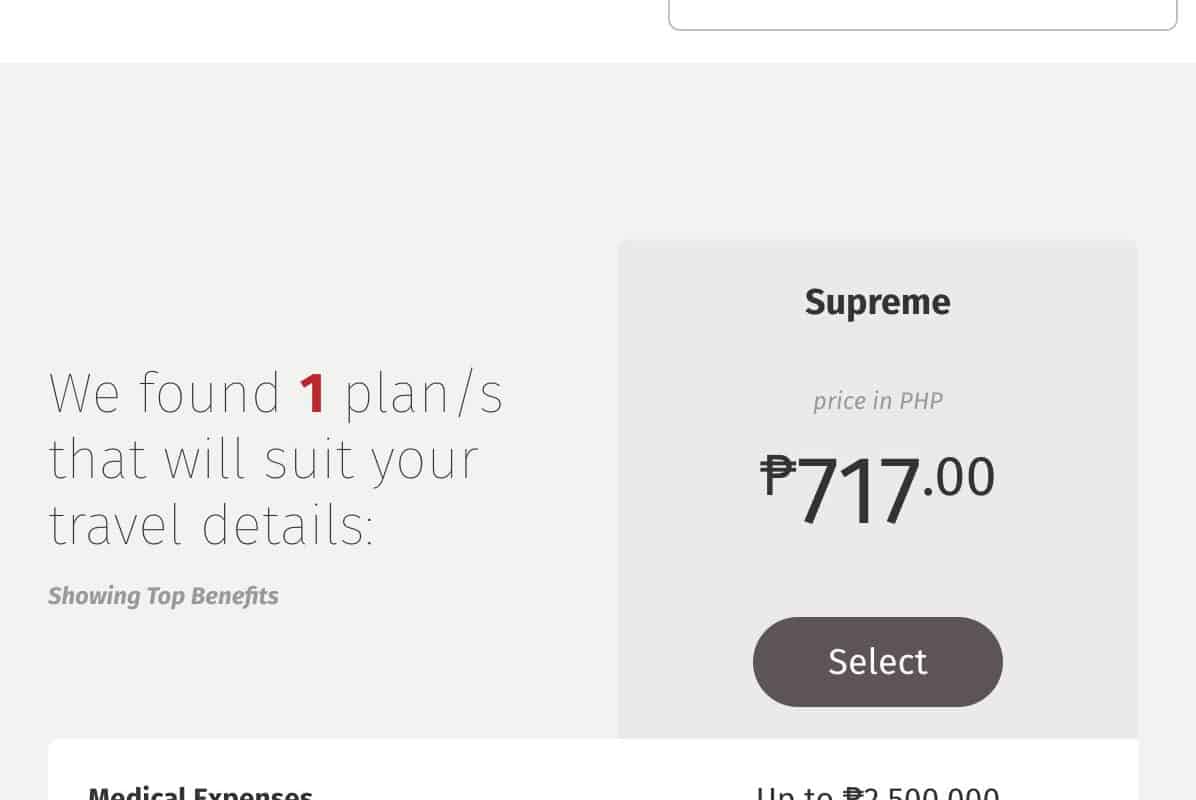The height and width of the screenshot is (800, 1196).
Task: Click the word 'found' in the heading
Action: tap(210, 393)
